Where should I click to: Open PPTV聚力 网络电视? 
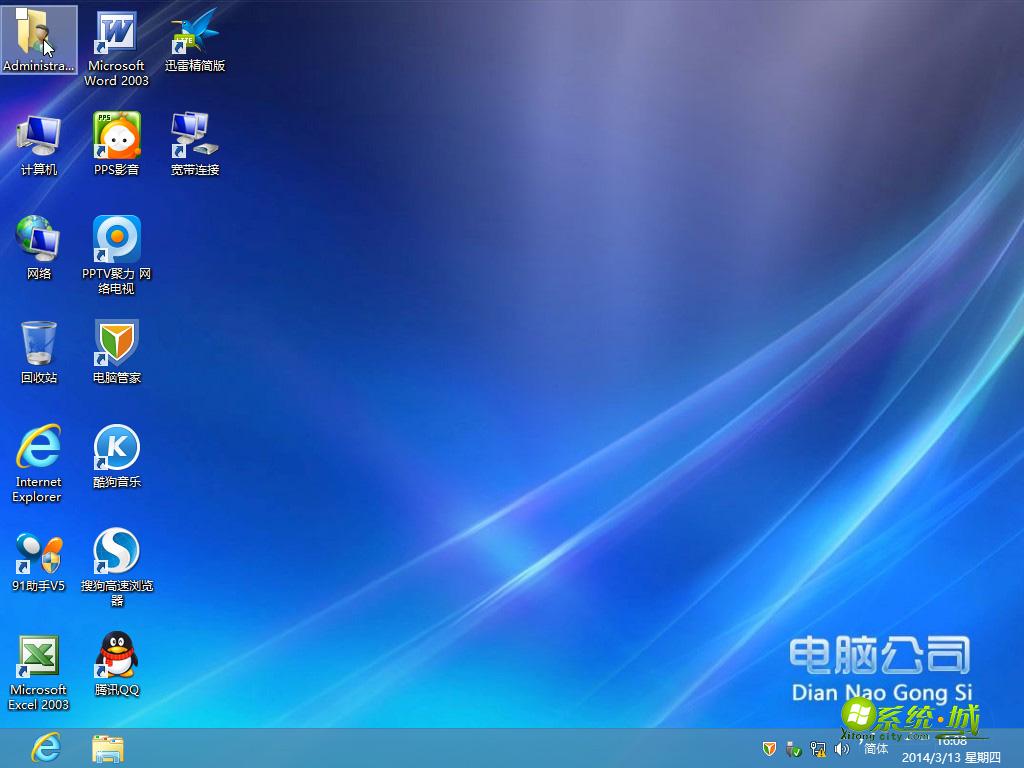tap(116, 240)
